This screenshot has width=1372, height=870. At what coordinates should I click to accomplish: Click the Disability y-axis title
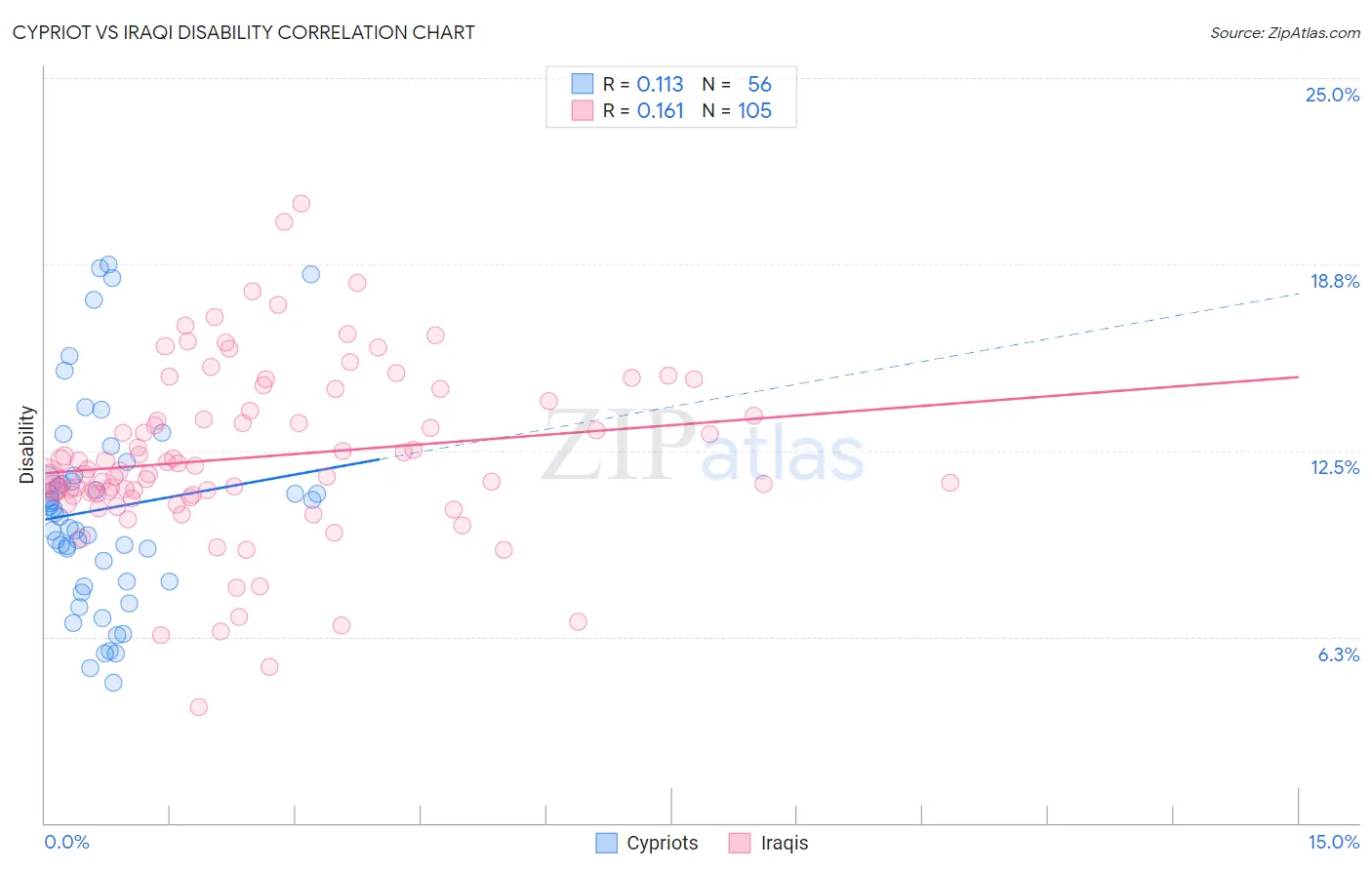tap(27, 445)
